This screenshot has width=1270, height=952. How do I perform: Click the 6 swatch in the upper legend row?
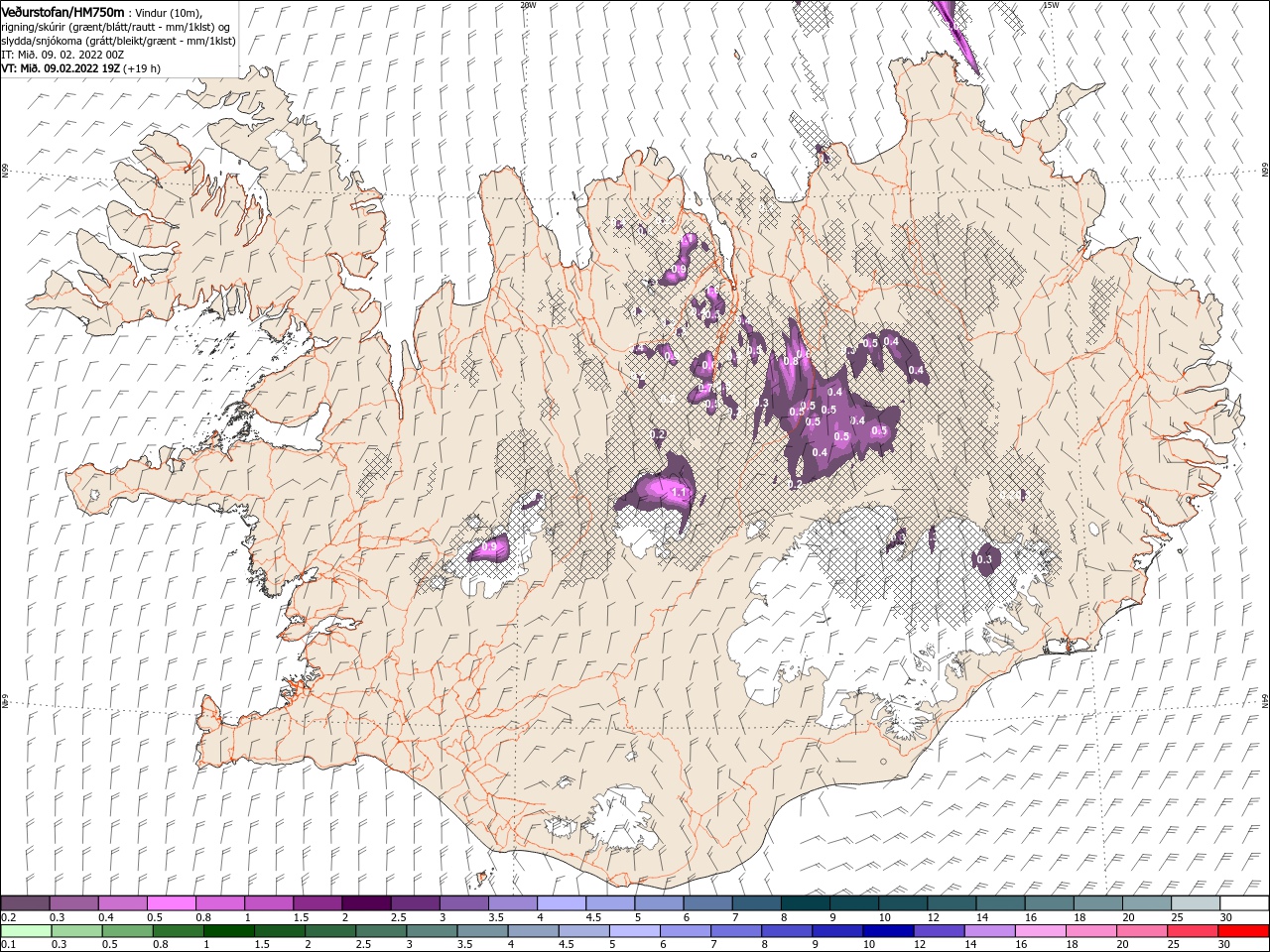[x=707, y=903]
